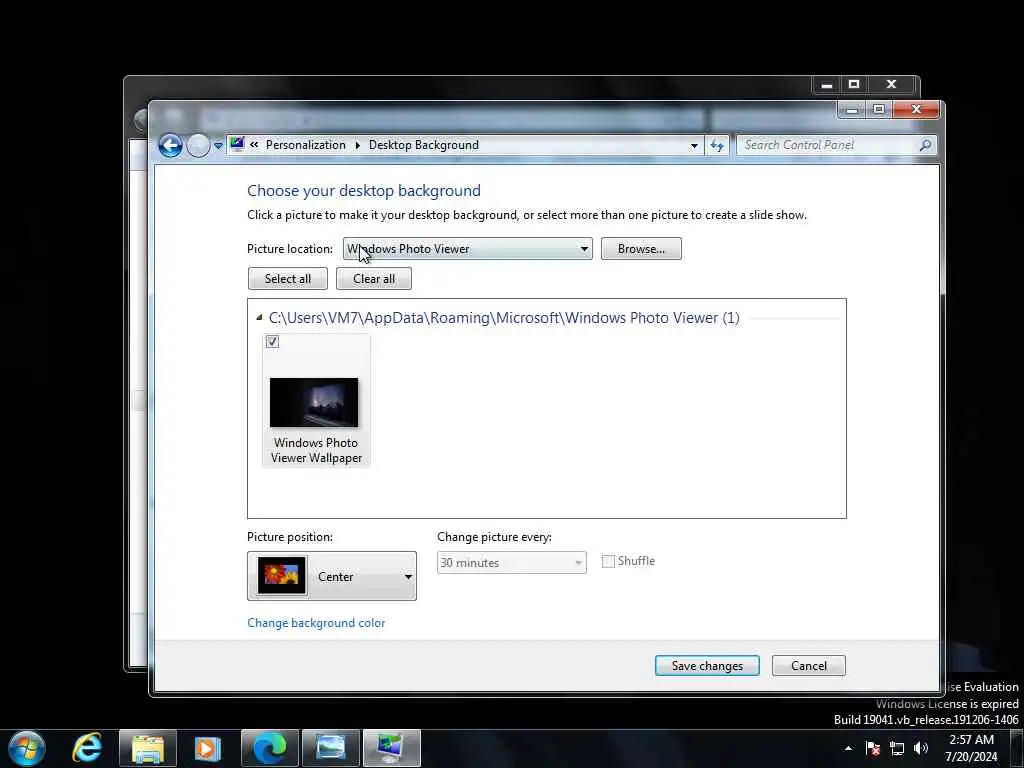Refresh the address bar view
This screenshot has height=768, width=1024.
click(717, 146)
